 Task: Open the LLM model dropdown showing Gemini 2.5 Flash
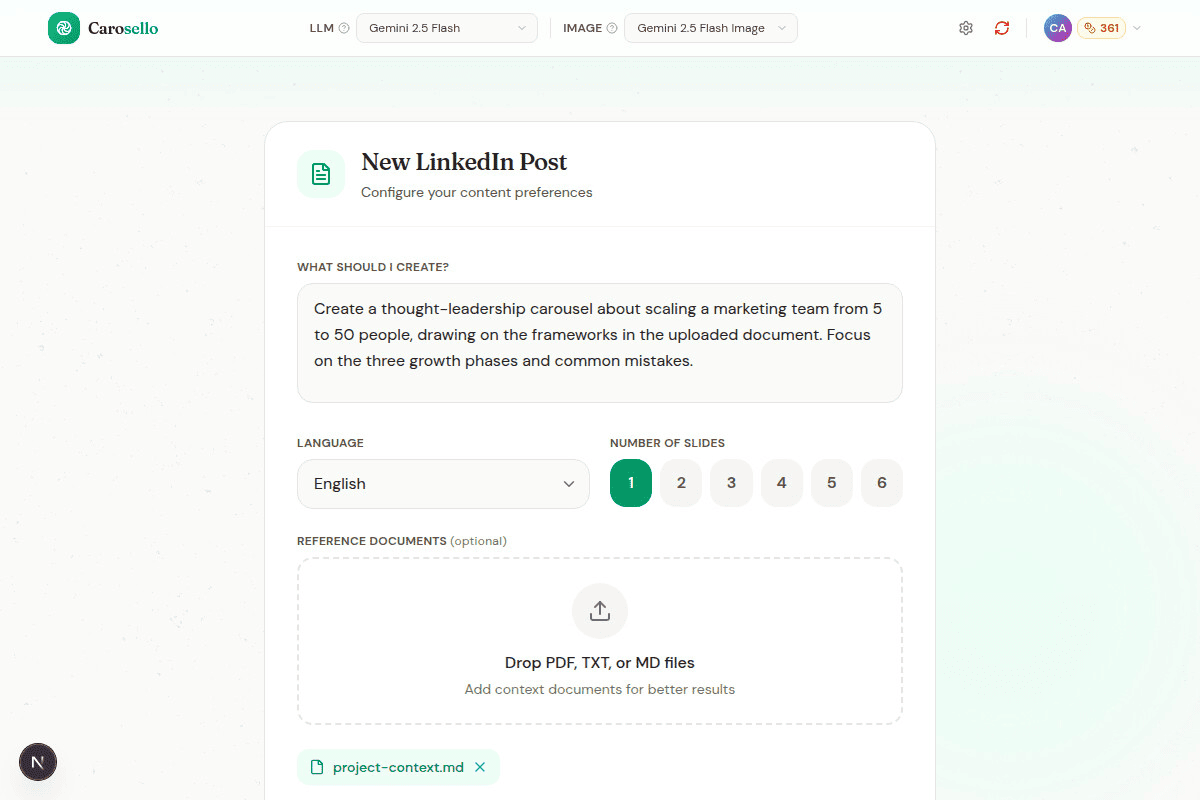point(446,27)
